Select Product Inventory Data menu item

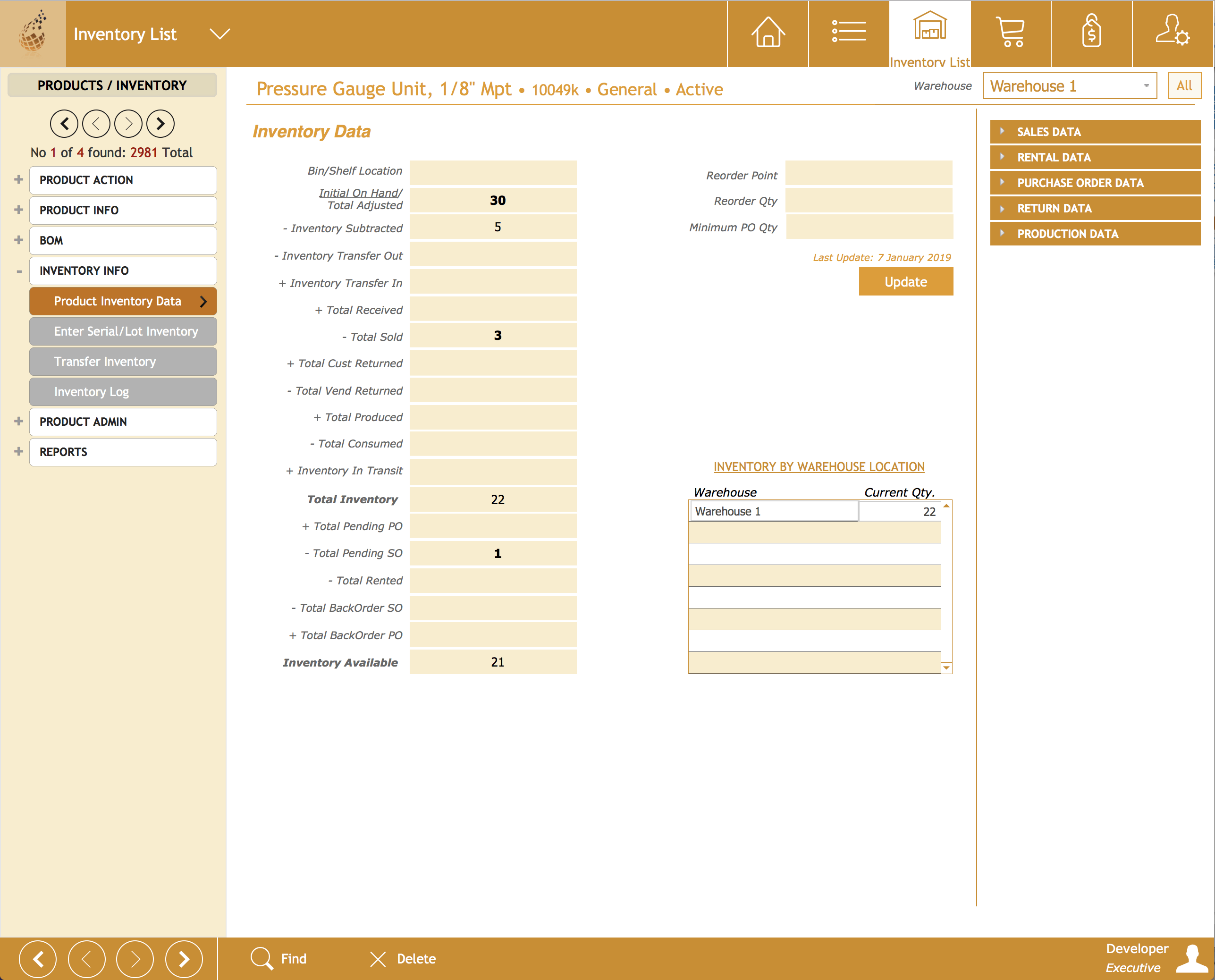click(x=123, y=301)
